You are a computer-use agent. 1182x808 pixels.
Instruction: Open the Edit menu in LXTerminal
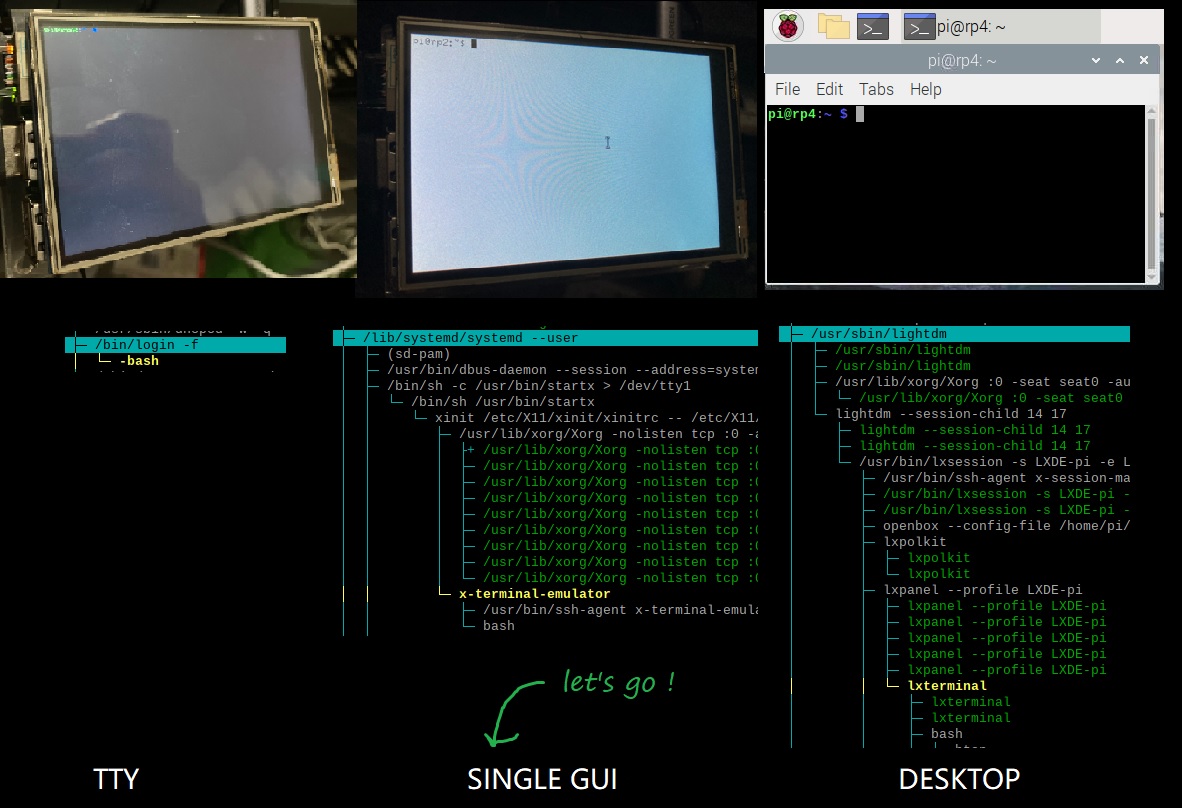829,89
